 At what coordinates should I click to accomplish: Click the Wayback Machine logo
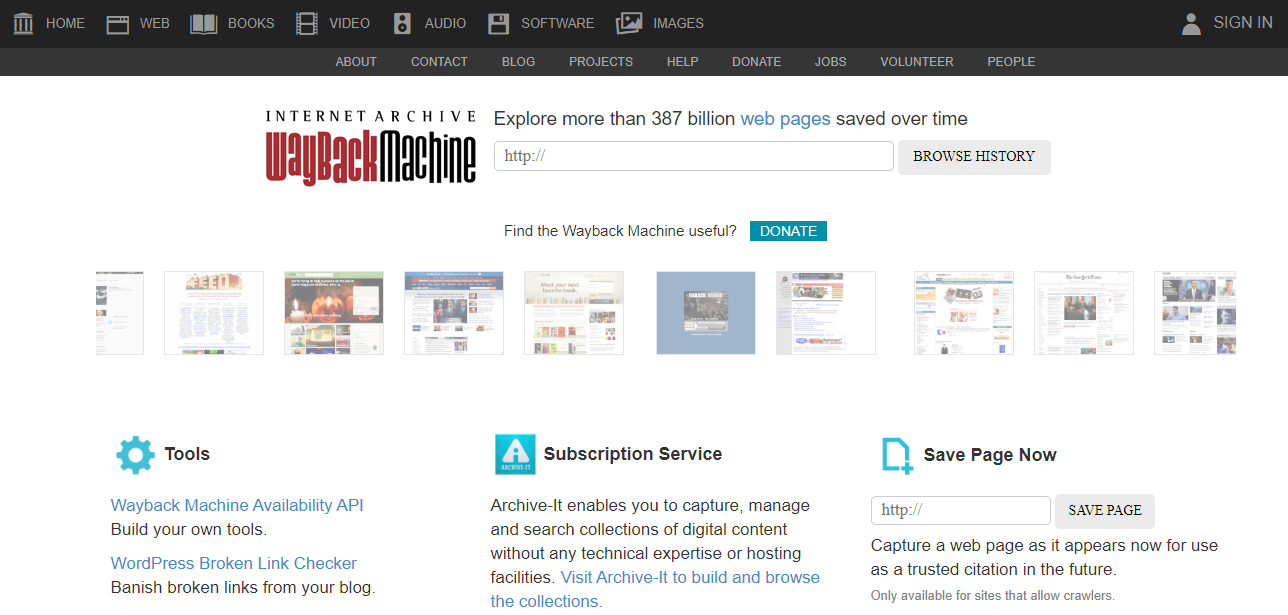(x=371, y=147)
